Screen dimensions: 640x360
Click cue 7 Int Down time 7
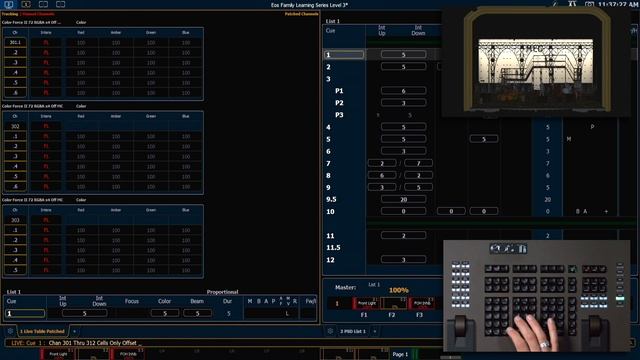pyautogui.click(x=418, y=163)
